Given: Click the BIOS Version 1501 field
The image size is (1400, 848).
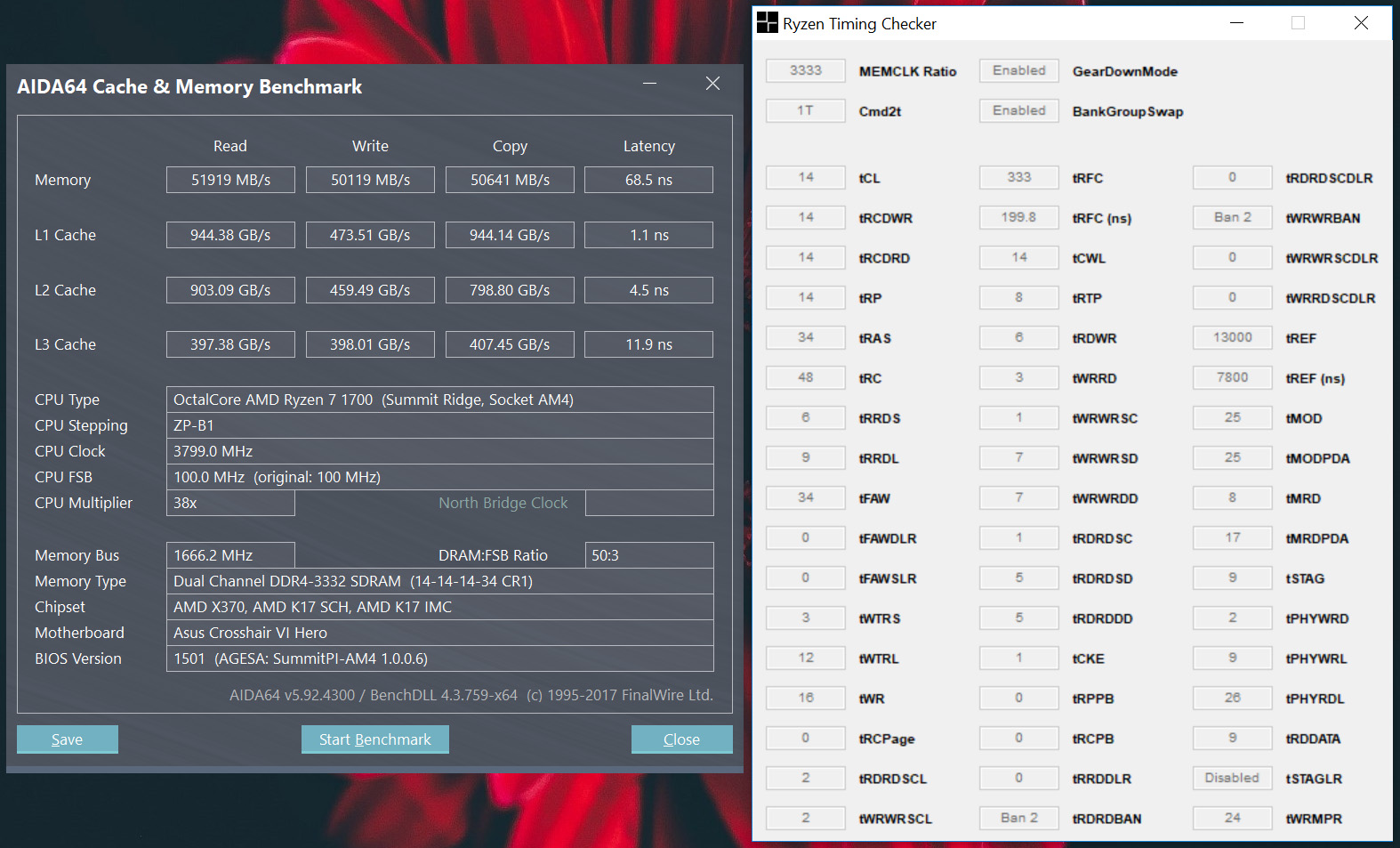Looking at the screenshot, I should point(440,658).
